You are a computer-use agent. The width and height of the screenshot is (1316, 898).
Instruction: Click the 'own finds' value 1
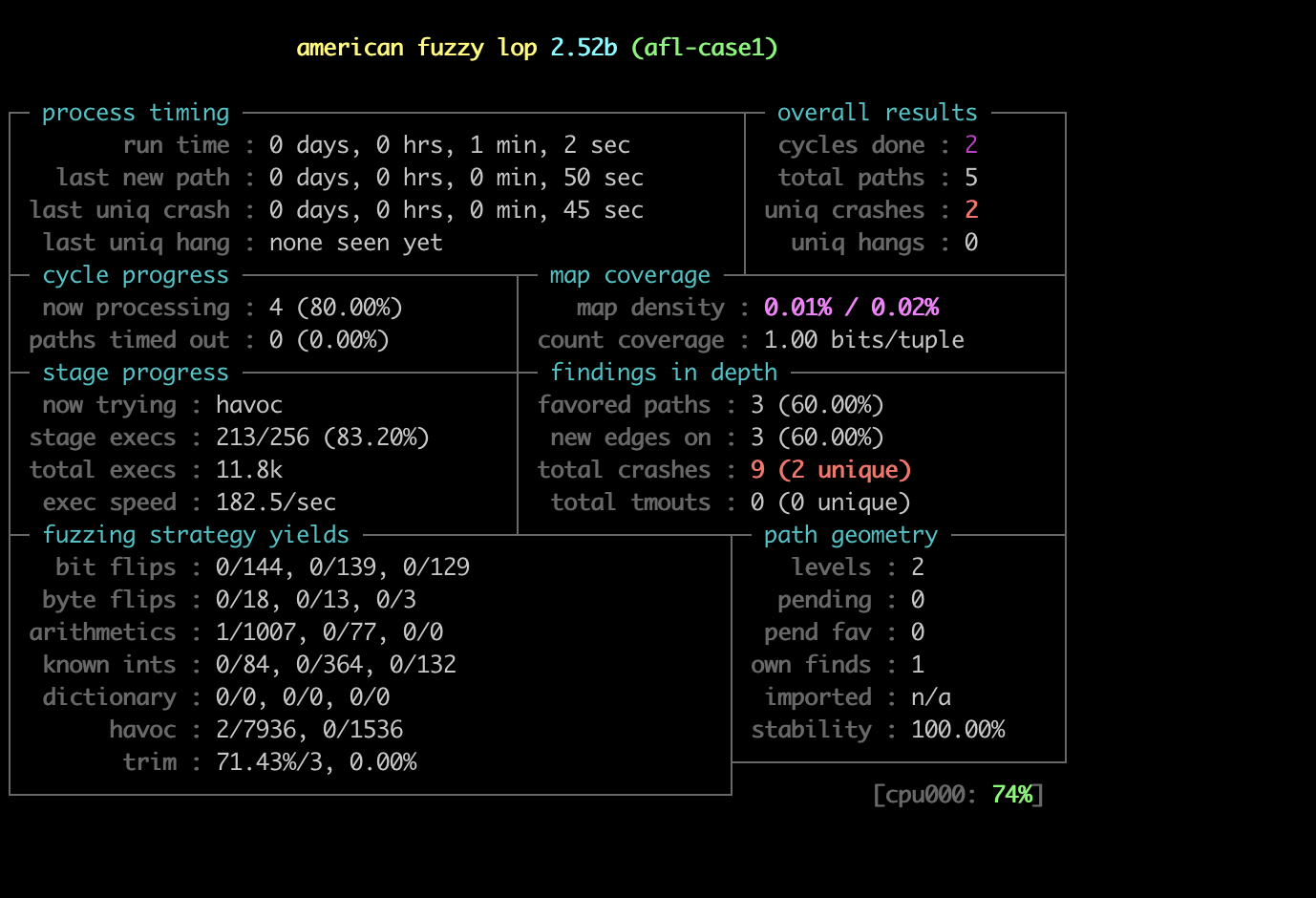918,665
